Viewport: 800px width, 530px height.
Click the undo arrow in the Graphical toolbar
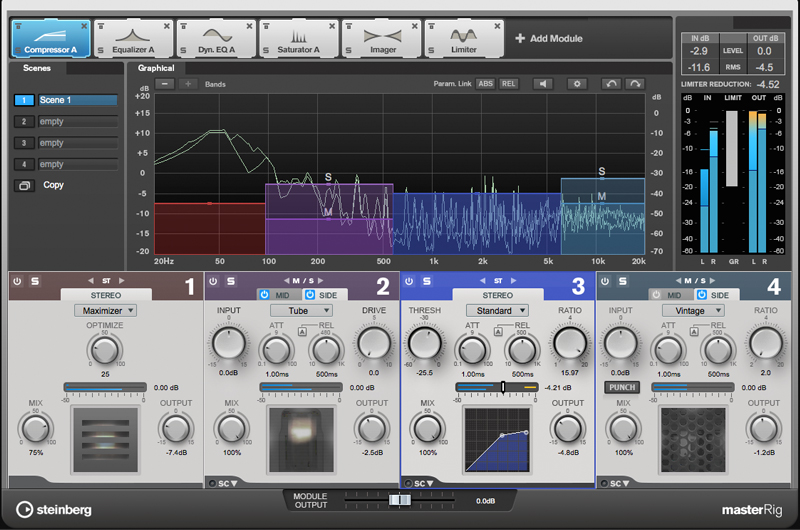(611, 84)
